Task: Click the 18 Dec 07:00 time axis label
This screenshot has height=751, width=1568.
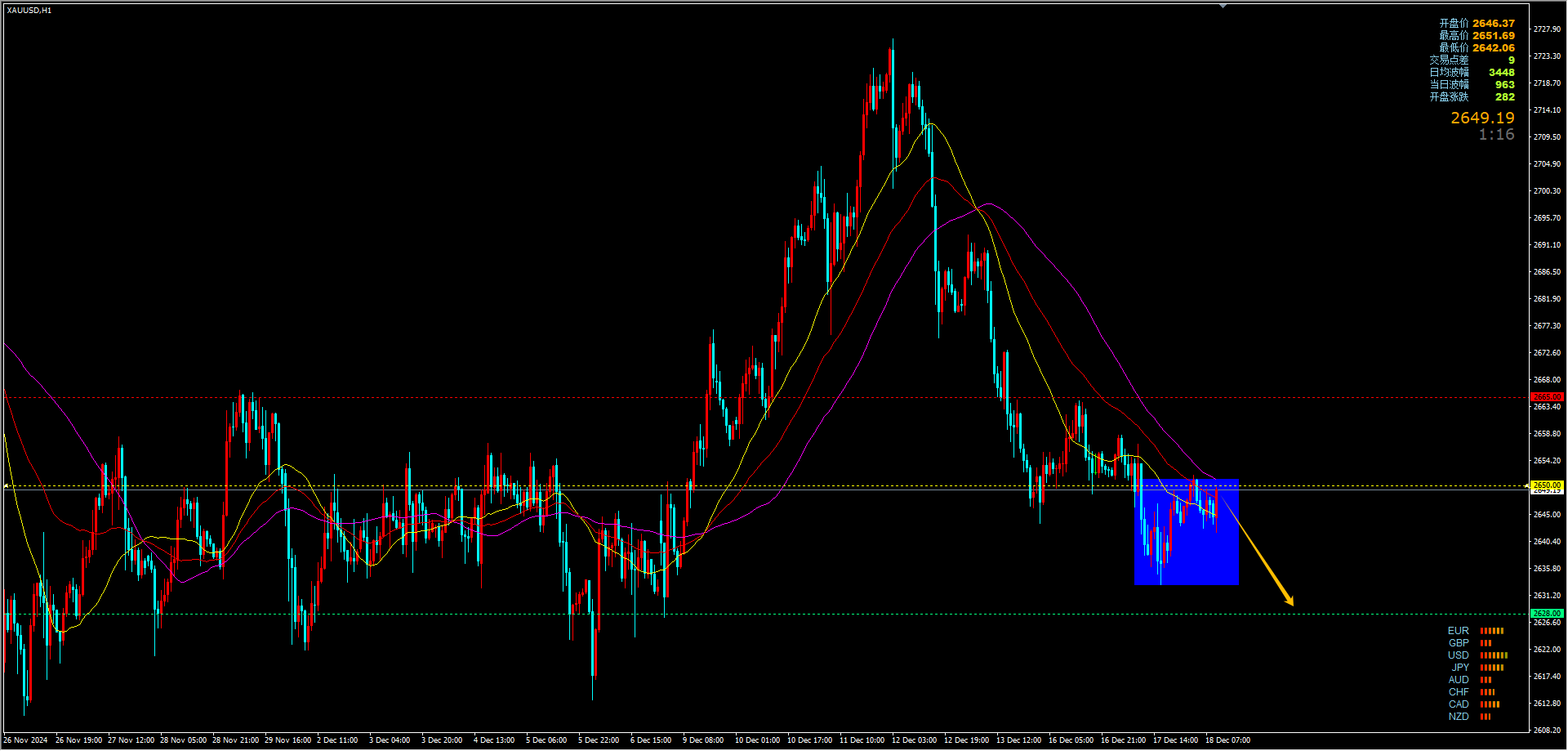Action: [x=1228, y=740]
